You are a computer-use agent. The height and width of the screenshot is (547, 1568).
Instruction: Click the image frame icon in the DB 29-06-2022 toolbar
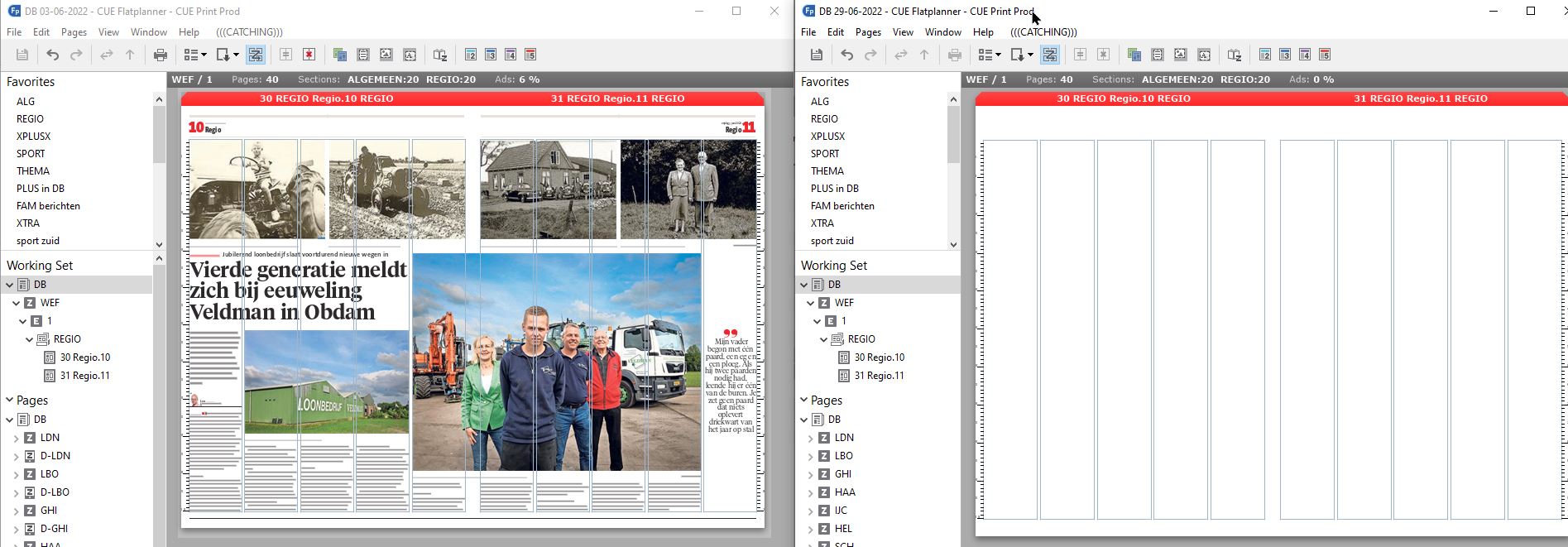click(x=1181, y=55)
